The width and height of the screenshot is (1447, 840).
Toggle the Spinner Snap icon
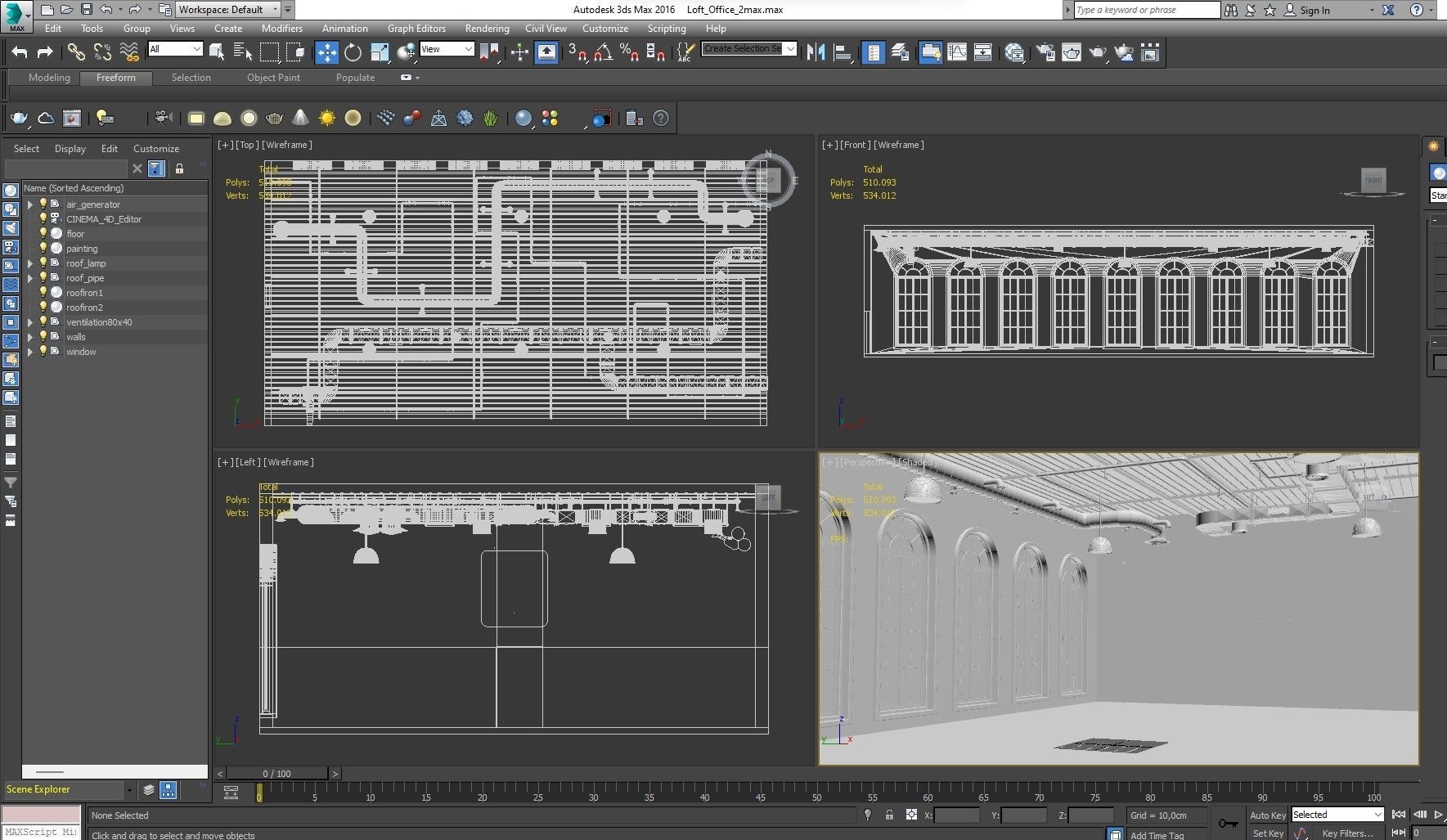pos(655,52)
